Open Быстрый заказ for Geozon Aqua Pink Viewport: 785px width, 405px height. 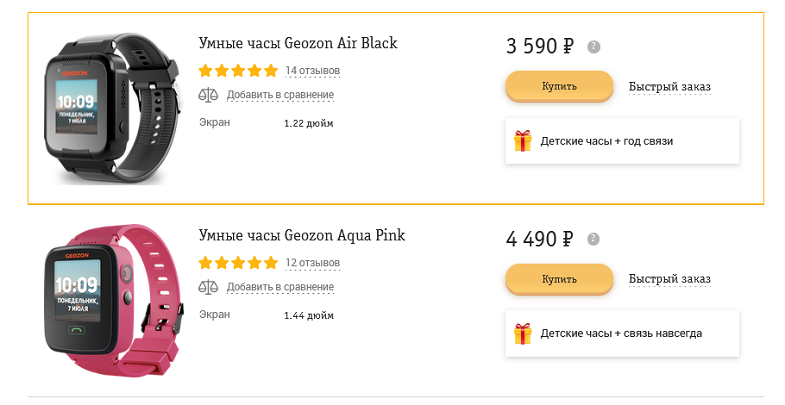[669, 279]
